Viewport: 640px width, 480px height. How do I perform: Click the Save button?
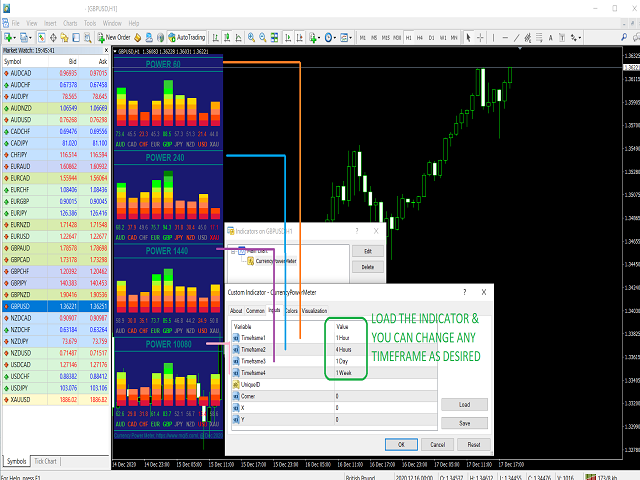coord(464,423)
